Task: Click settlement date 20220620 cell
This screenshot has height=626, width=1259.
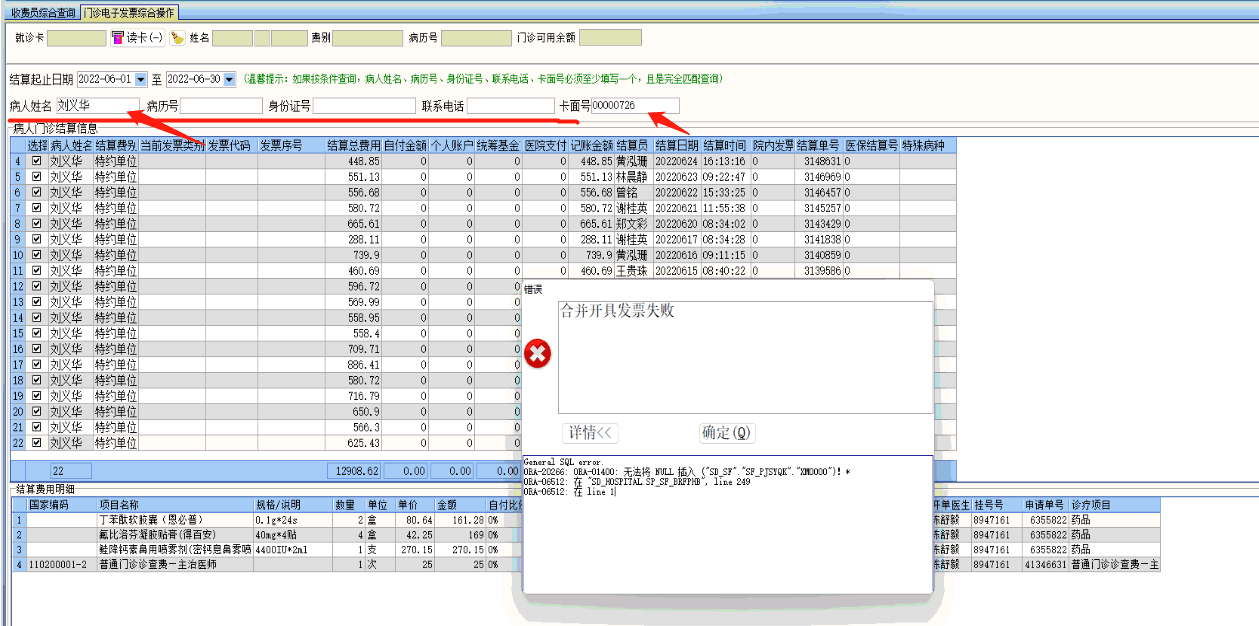Action: [x=677, y=224]
